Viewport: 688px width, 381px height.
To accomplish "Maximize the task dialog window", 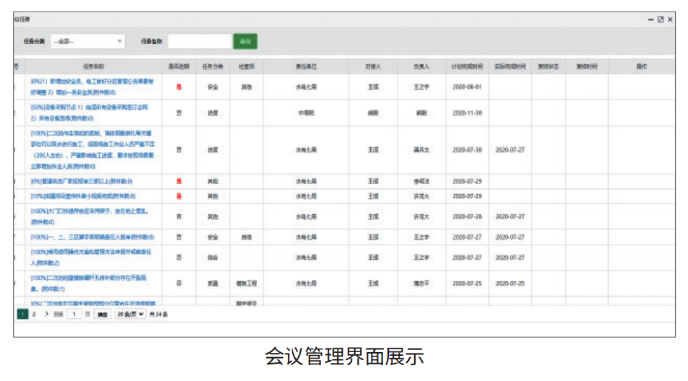I will [661, 19].
